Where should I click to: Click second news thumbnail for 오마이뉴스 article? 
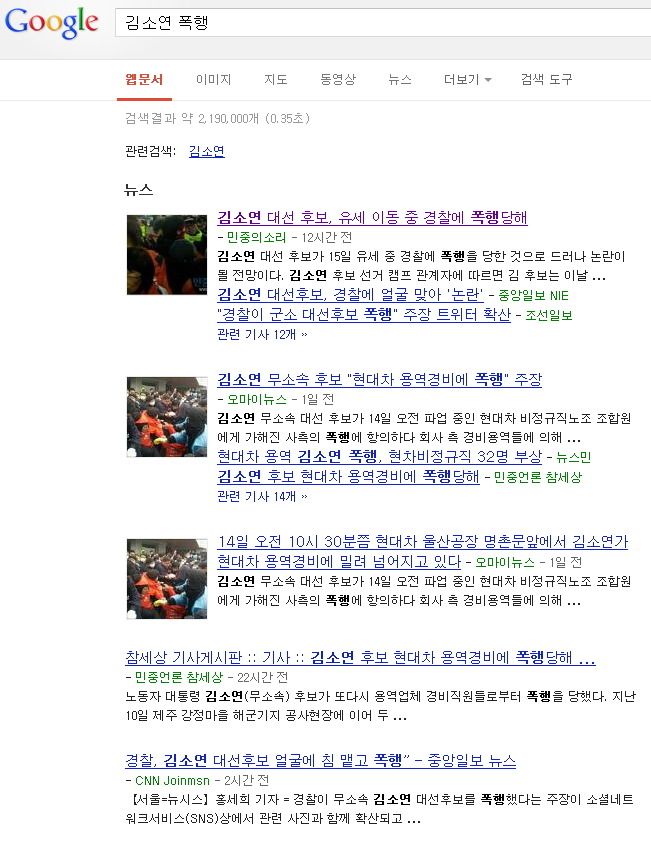(x=167, y=417)
